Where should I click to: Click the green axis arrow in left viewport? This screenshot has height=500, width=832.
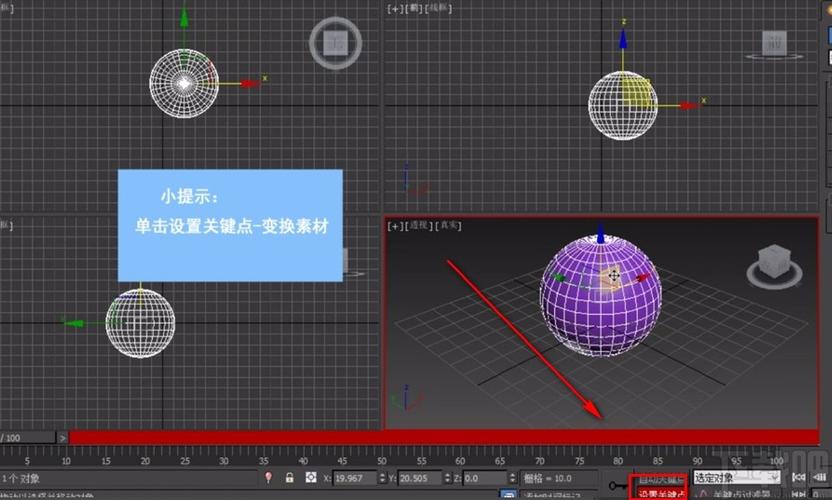click(73, 323)
